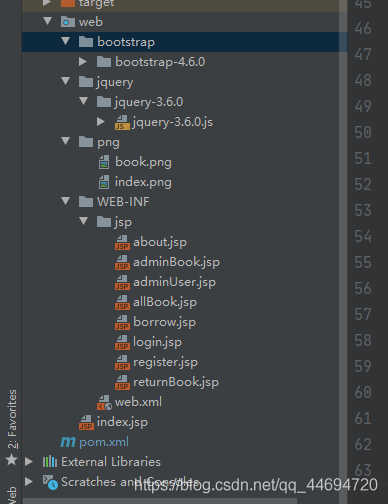Click the JSP icon of index.jsp
The image size is (388, 504).
pos(86,422)
